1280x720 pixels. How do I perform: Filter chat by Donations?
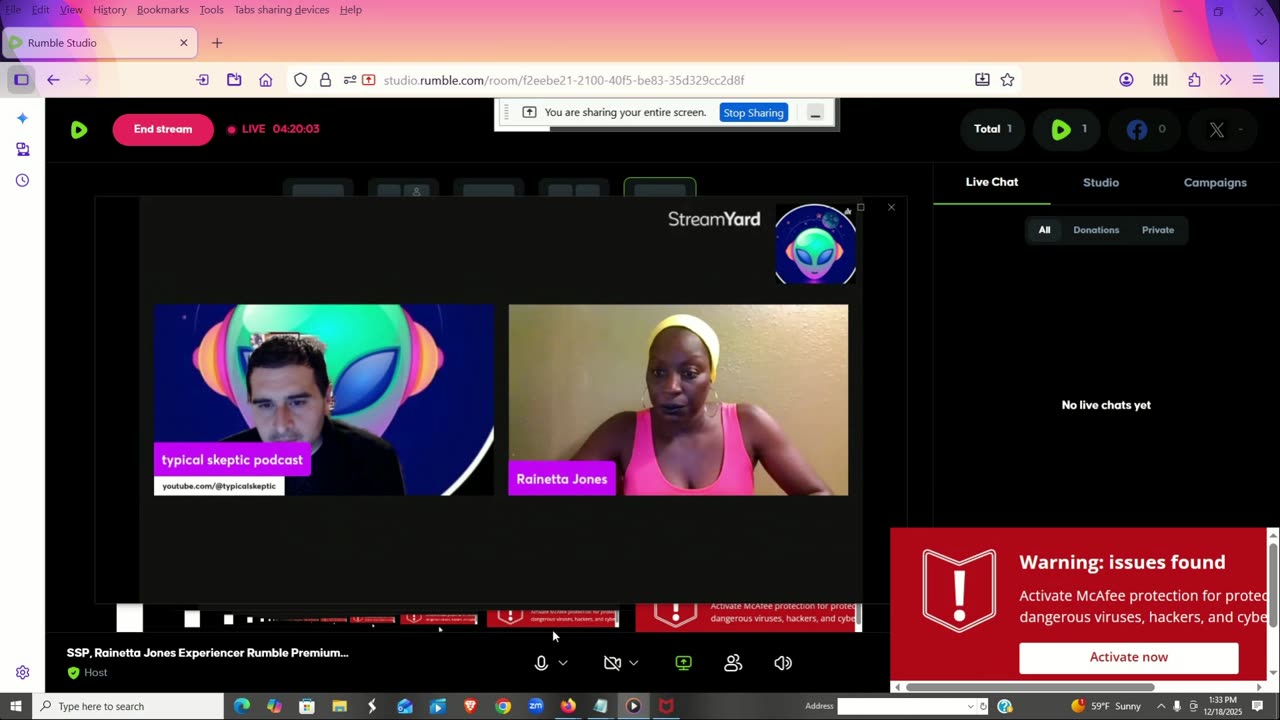1096,230
